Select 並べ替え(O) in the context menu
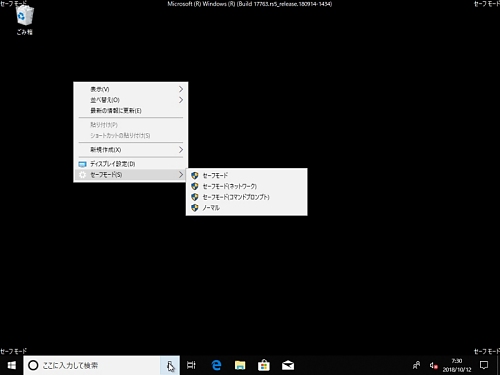Image resolution: width=500 pixels, height=375 pixels. coord(131,100)
